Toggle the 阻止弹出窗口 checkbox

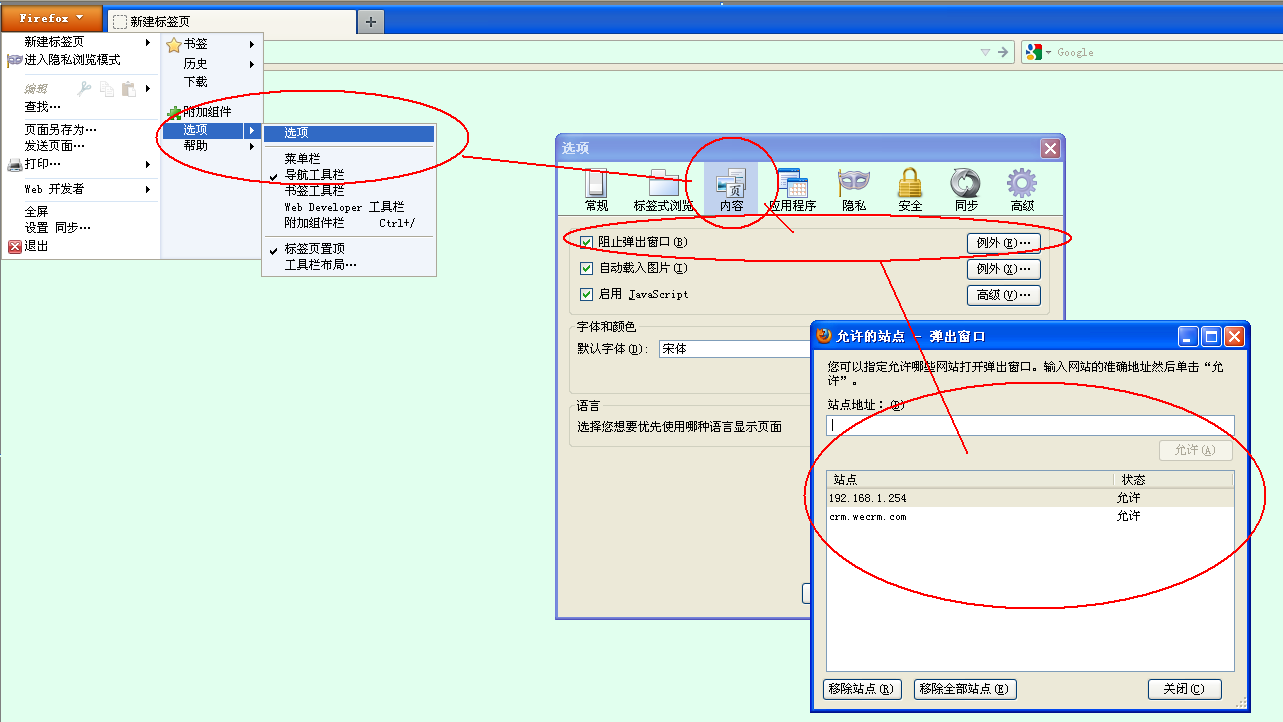click(x=587, y=242)
